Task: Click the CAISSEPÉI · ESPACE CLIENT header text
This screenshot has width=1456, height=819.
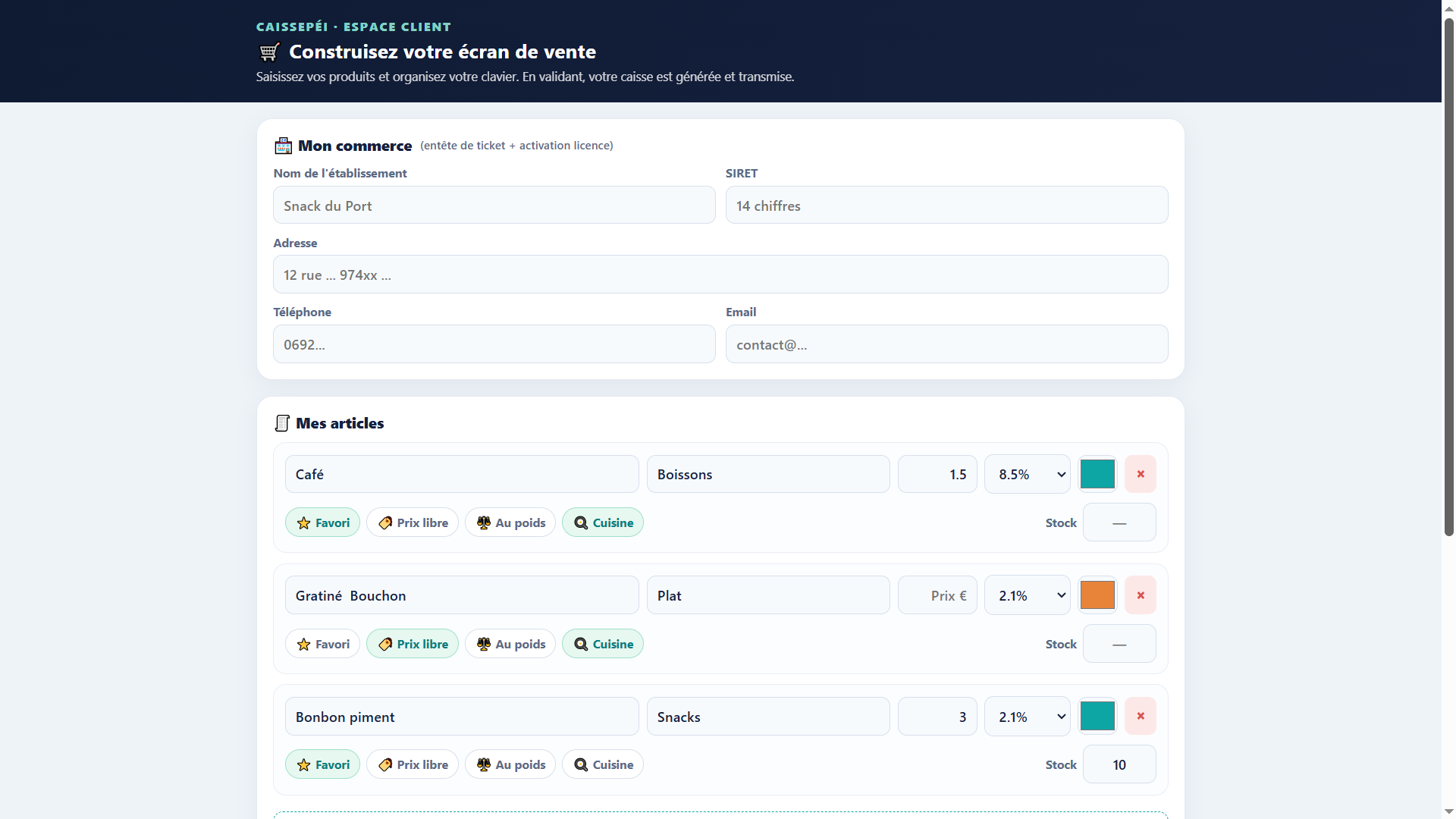Action: [x=353, y=27]
